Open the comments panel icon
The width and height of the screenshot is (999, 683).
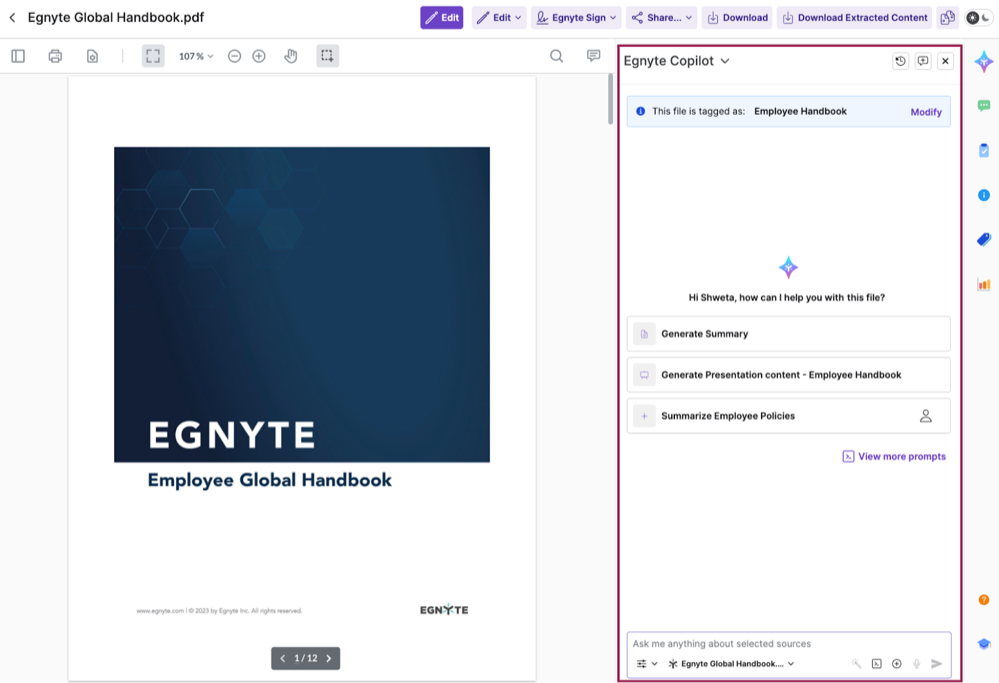point(593,56)
